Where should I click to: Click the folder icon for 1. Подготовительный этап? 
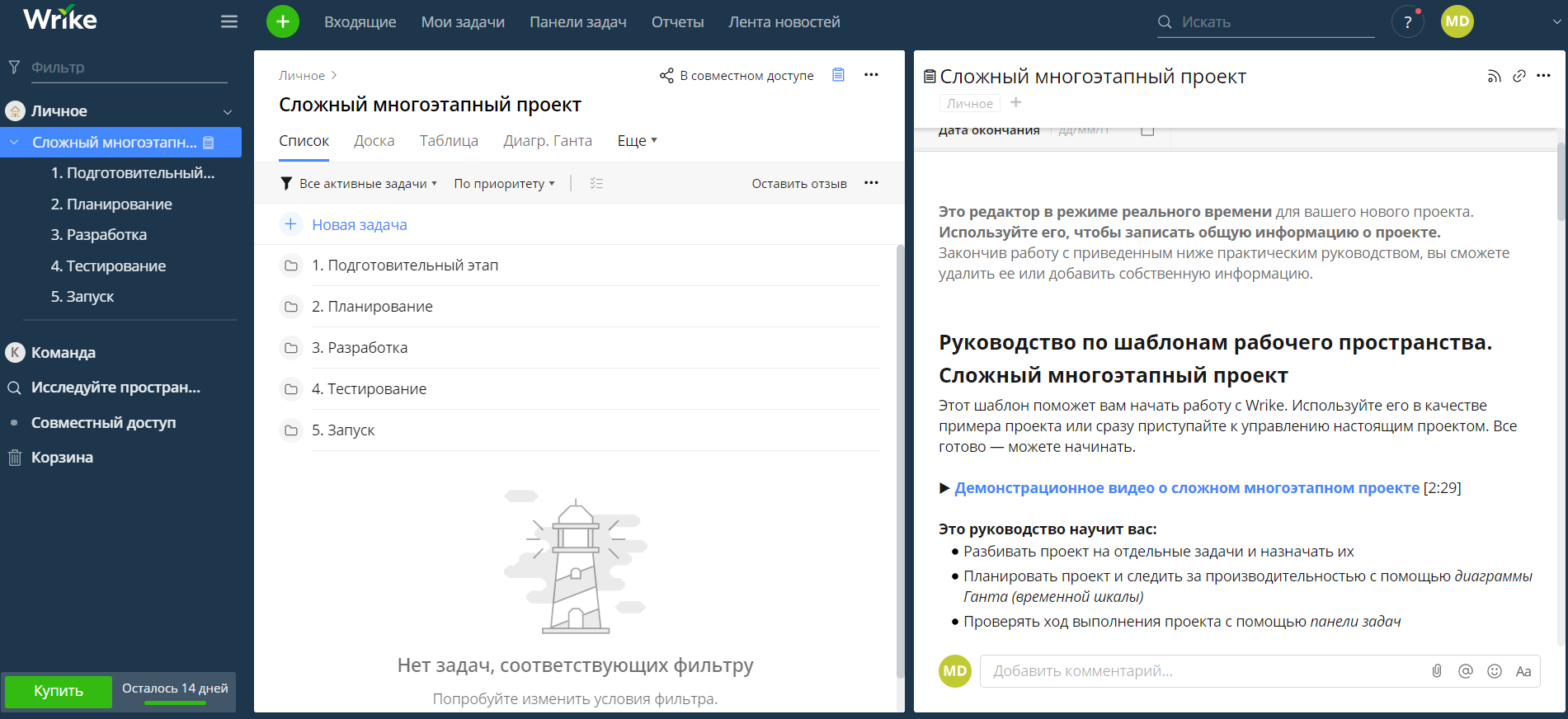click(x=290, y=266)
